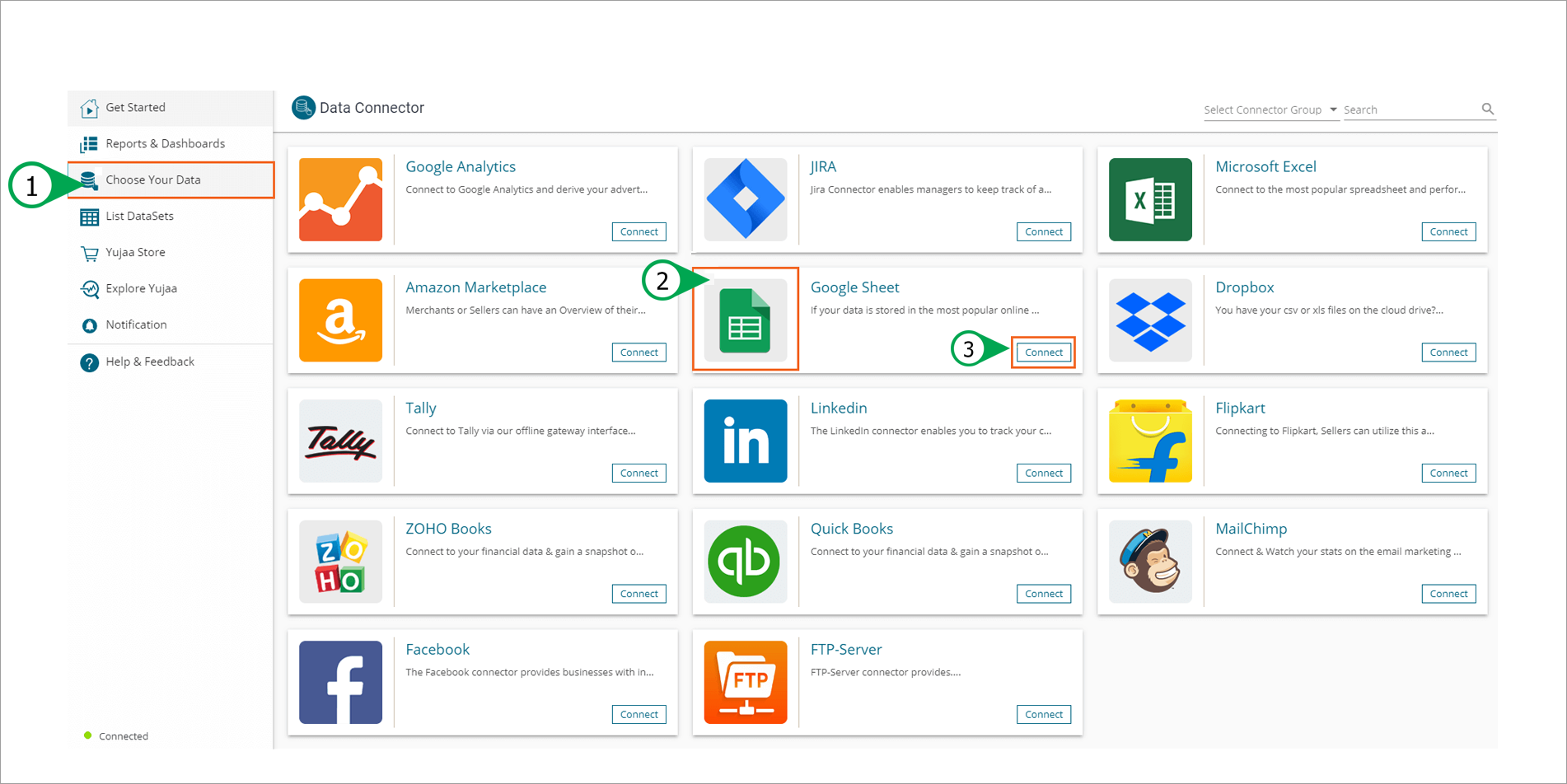Click the FTP-Server connector icon

click(745, 682)
